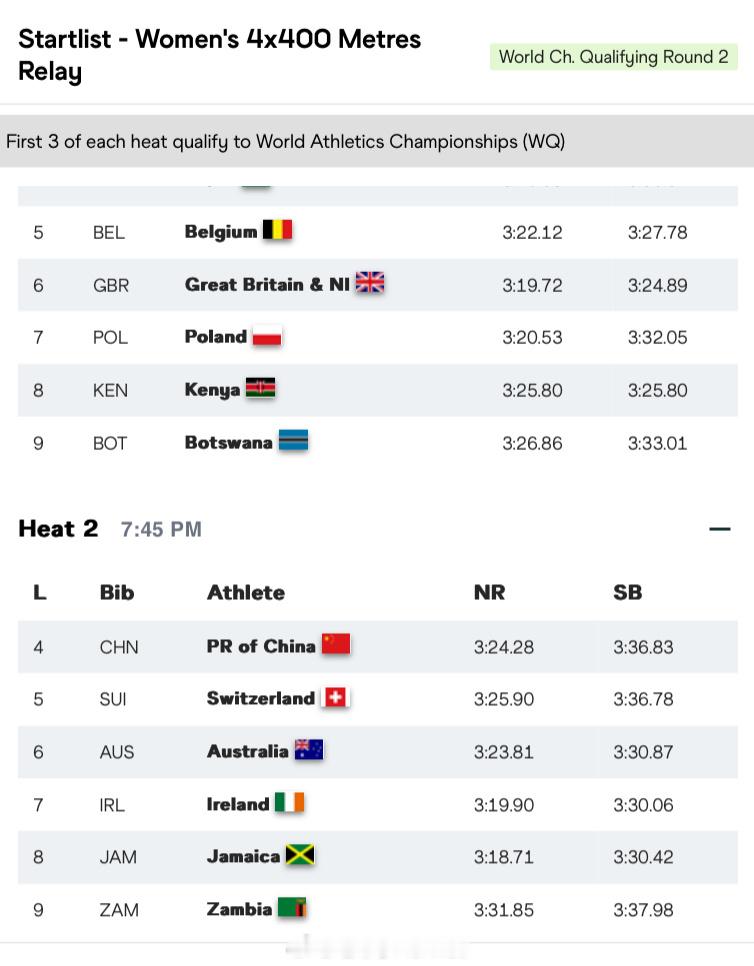
Task: Click the Kenya flag icon
Action: (260, 388)
